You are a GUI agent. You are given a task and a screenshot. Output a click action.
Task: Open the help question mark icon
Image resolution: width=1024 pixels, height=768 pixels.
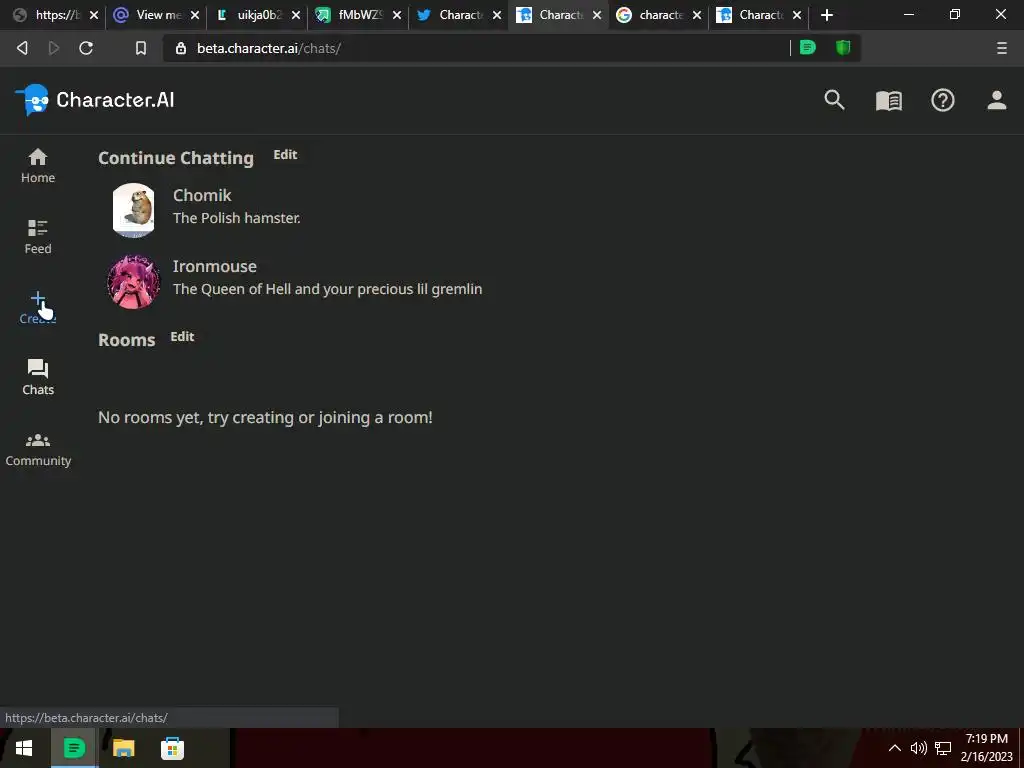tap(942, 100)
